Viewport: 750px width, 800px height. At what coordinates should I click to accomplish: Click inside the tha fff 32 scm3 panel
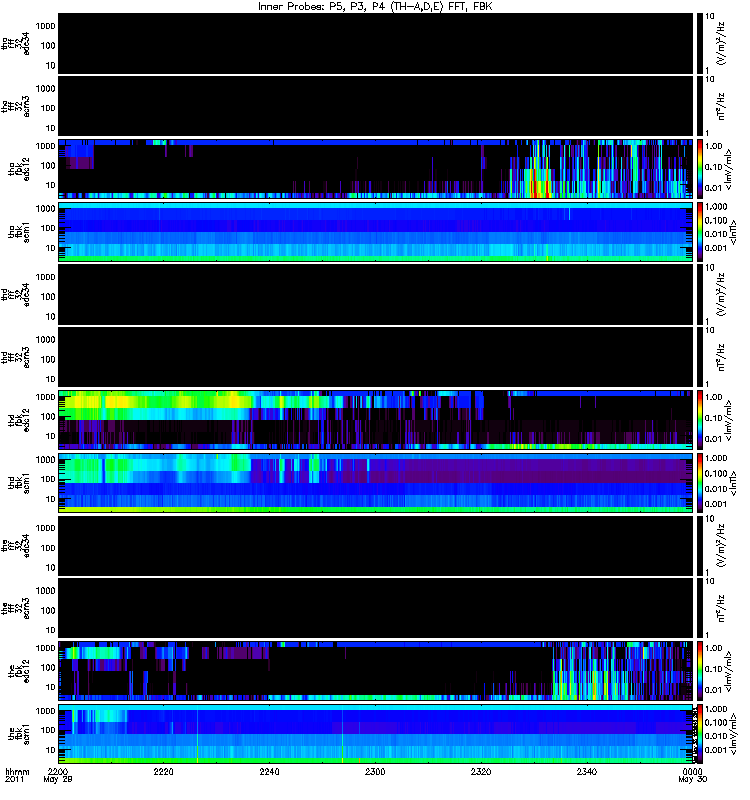(x=376, y=106)
